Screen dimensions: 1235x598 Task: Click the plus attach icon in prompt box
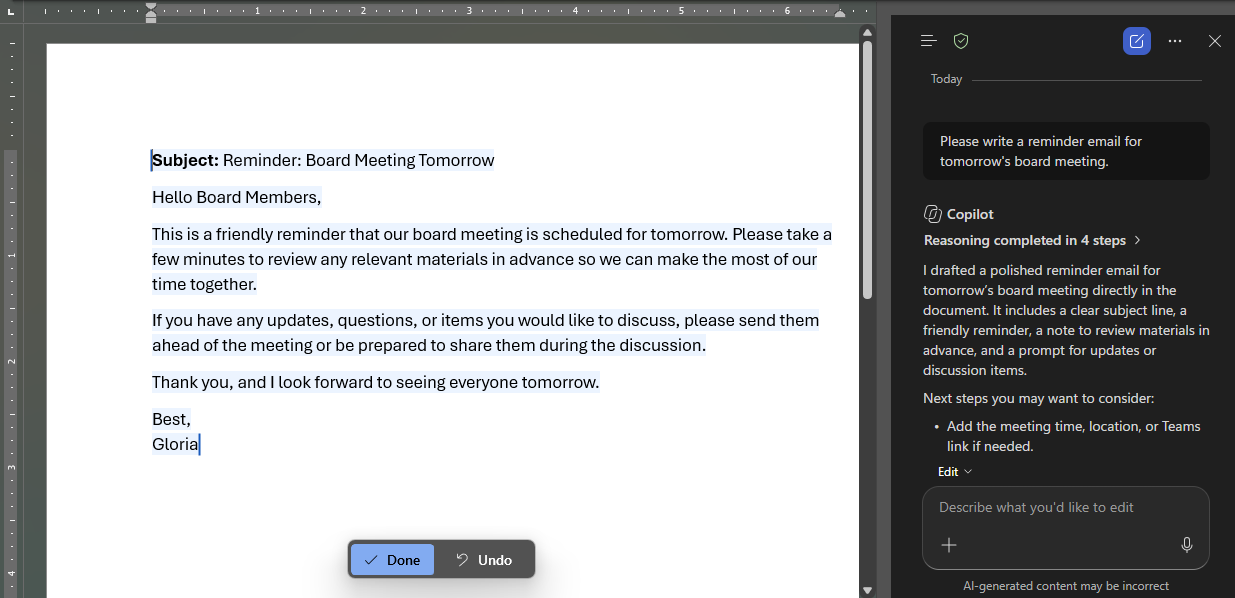[949, 545]
